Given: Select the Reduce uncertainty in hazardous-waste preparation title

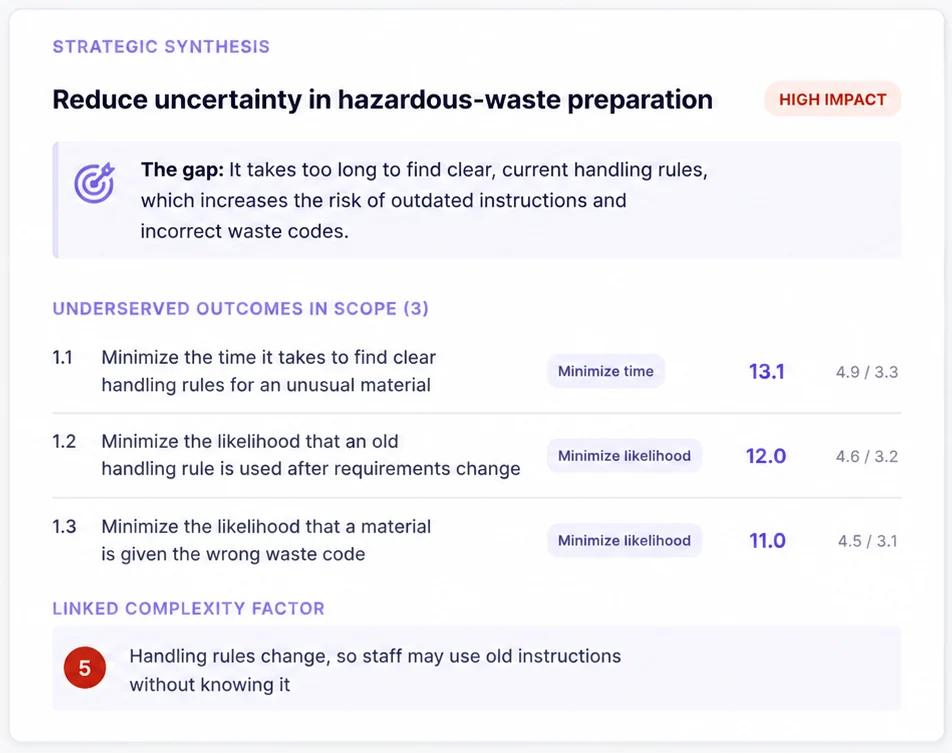Looking at the screenshot, I should point(382,100).
